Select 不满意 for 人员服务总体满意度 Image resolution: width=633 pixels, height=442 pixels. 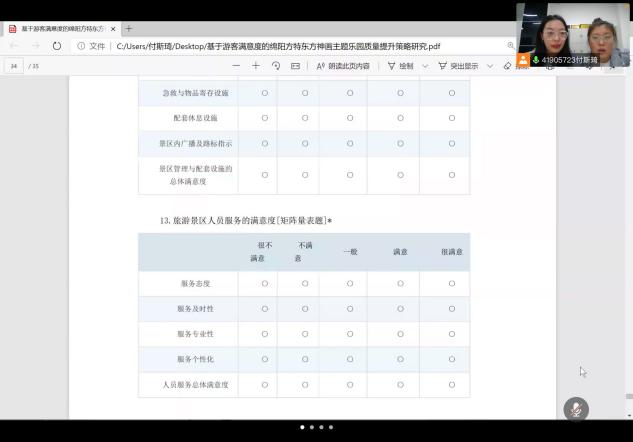tap(305, 385)
